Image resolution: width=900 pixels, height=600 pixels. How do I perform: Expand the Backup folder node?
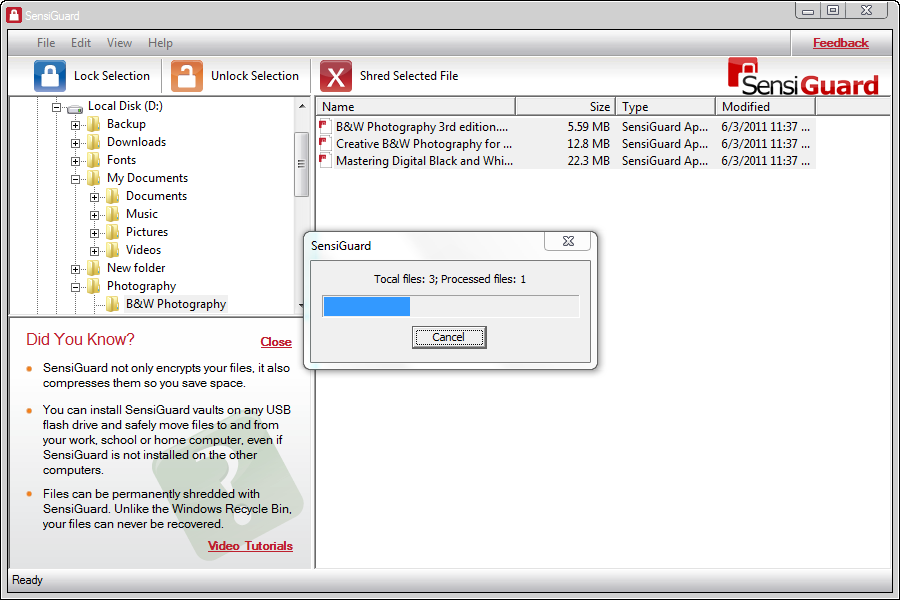[x=75, y=125]
